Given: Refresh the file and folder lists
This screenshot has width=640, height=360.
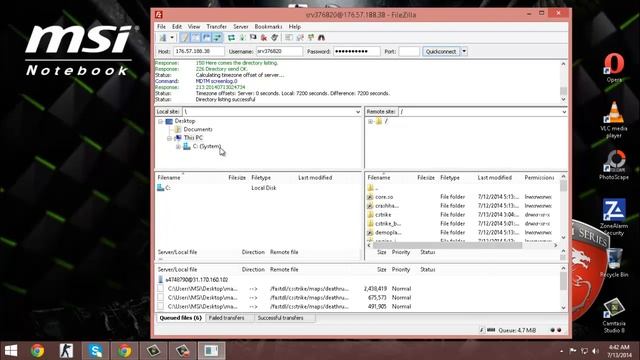Looking at the screenshot, I should (x=231, y=38).
